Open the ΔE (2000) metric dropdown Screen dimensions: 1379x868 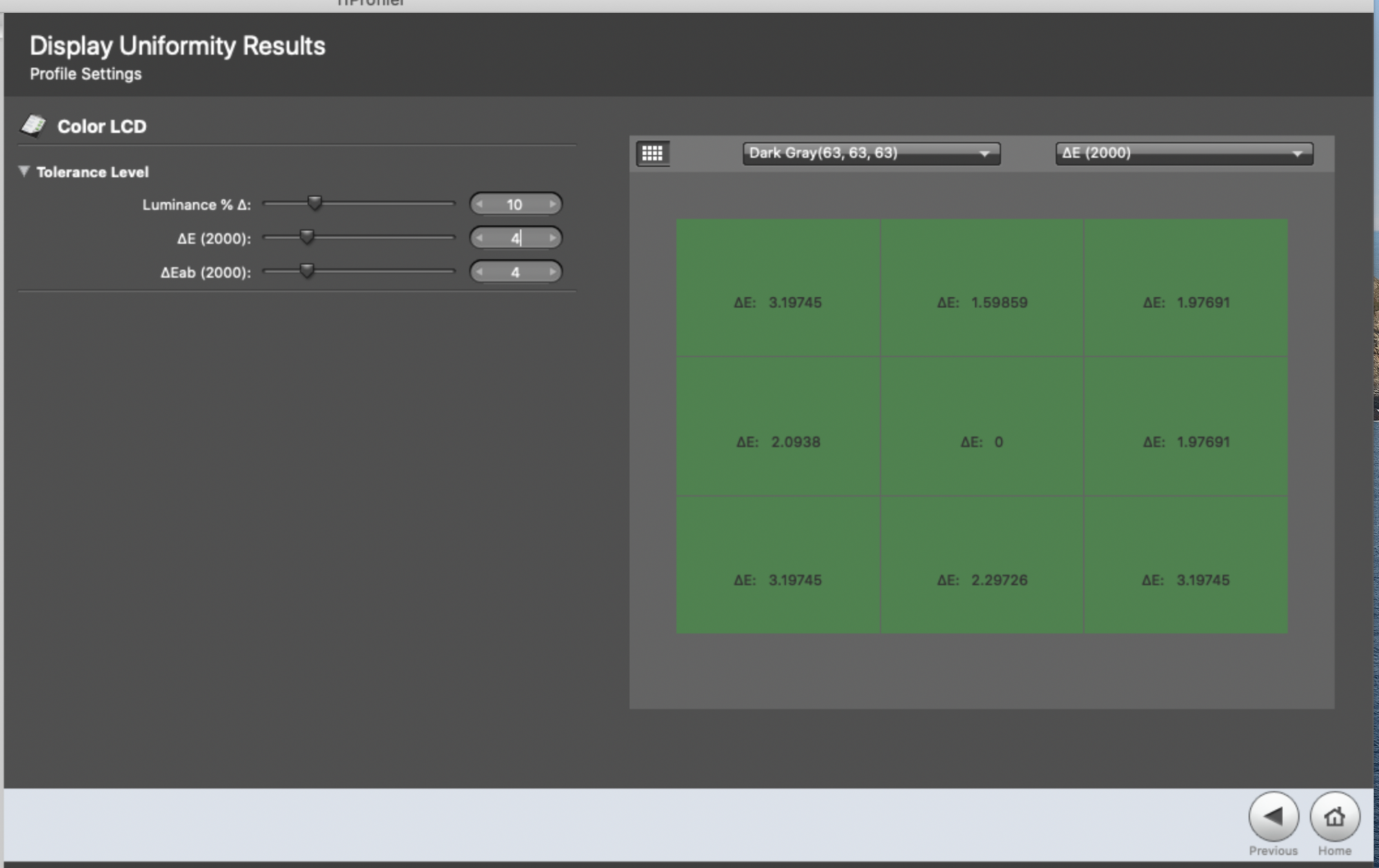[x=1184, y=153]
